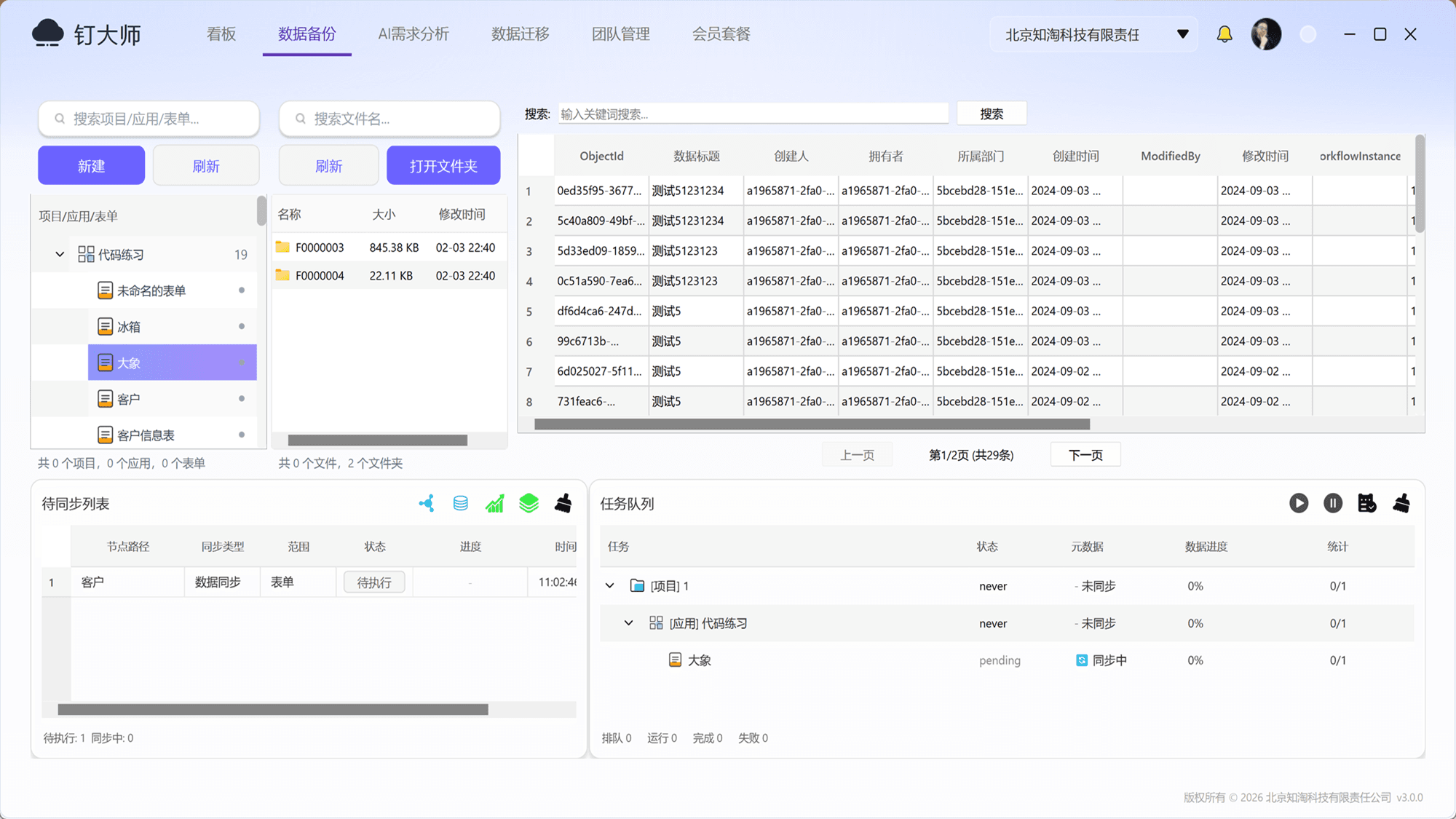The width and height of the screenshot is (1456, 819).
Task: Start the task queue with play button
Action: (1299, 503)
